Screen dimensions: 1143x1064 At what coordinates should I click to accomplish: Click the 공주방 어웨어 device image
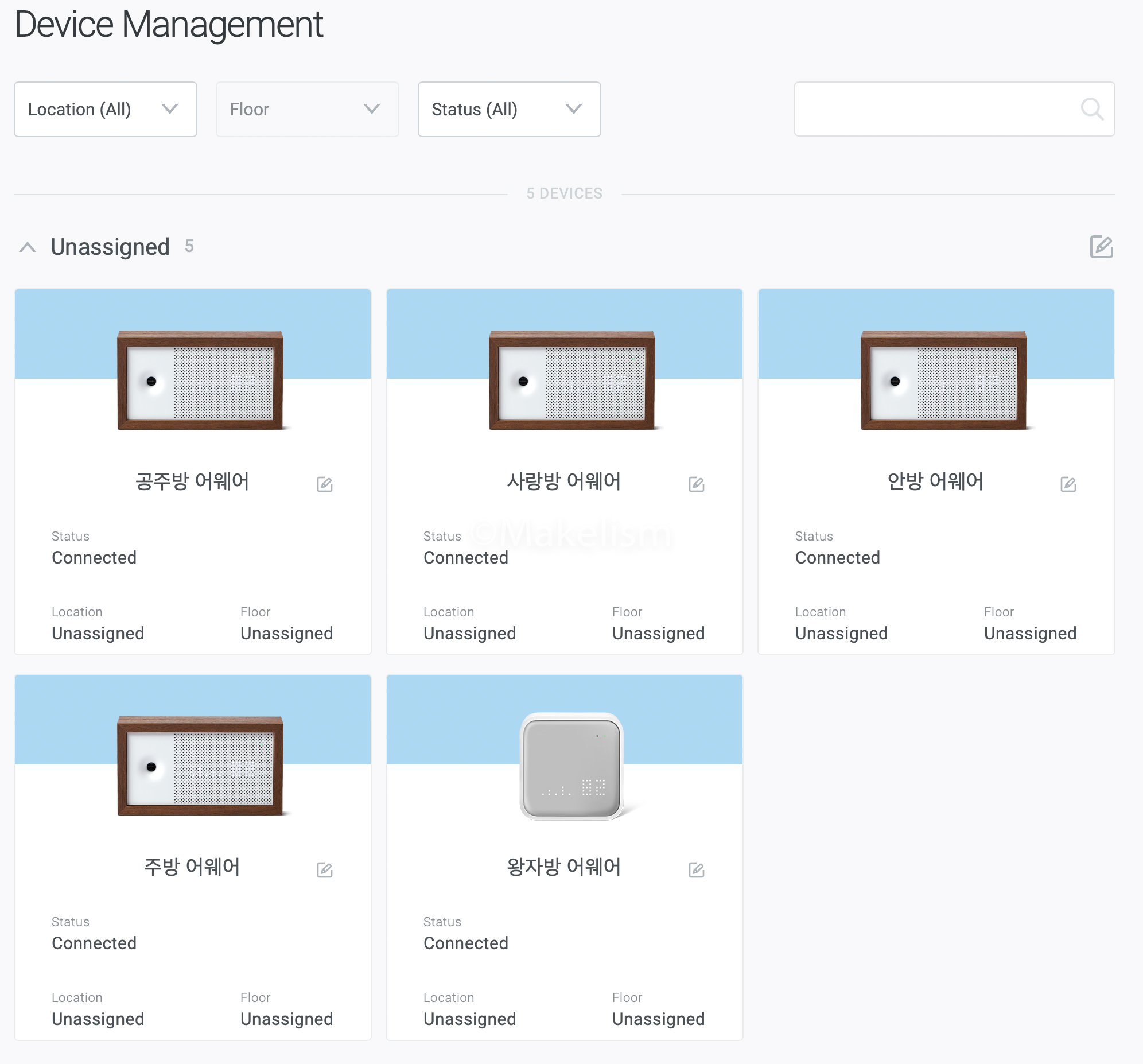[x=200, y=380]
